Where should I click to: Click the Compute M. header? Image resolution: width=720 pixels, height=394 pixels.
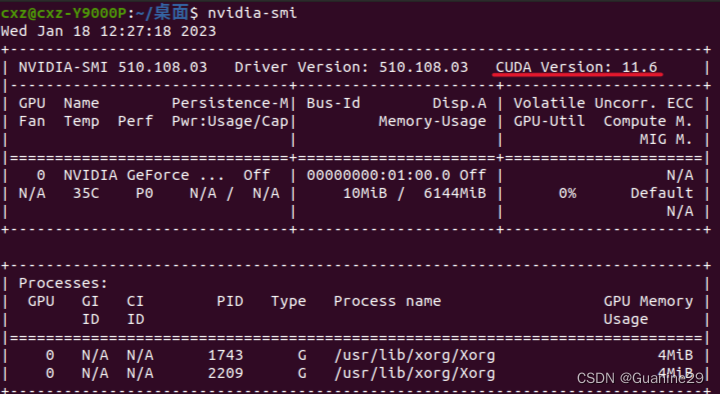tap(648, 121)
